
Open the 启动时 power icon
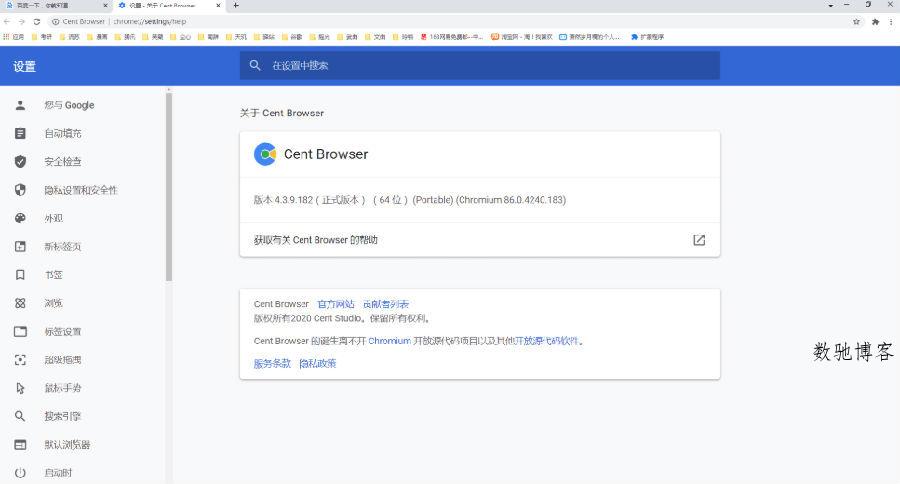pos(20,473)
